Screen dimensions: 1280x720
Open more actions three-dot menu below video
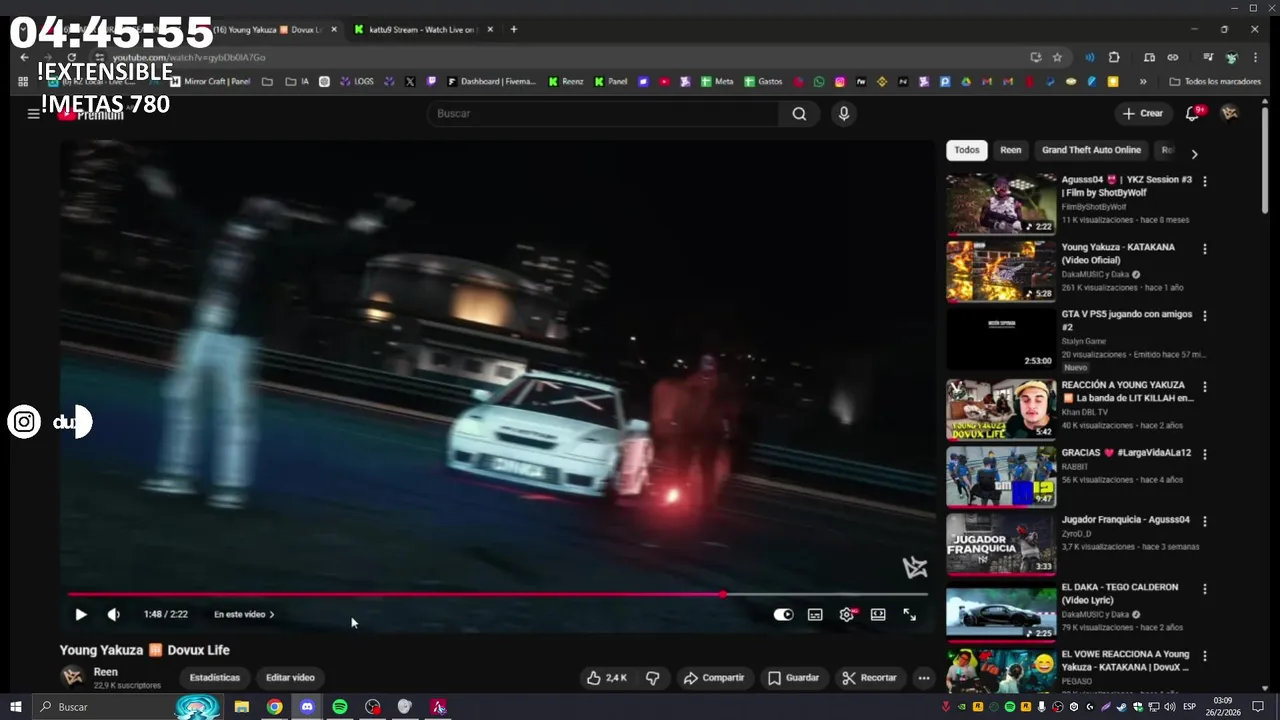(x=924, y=678)
